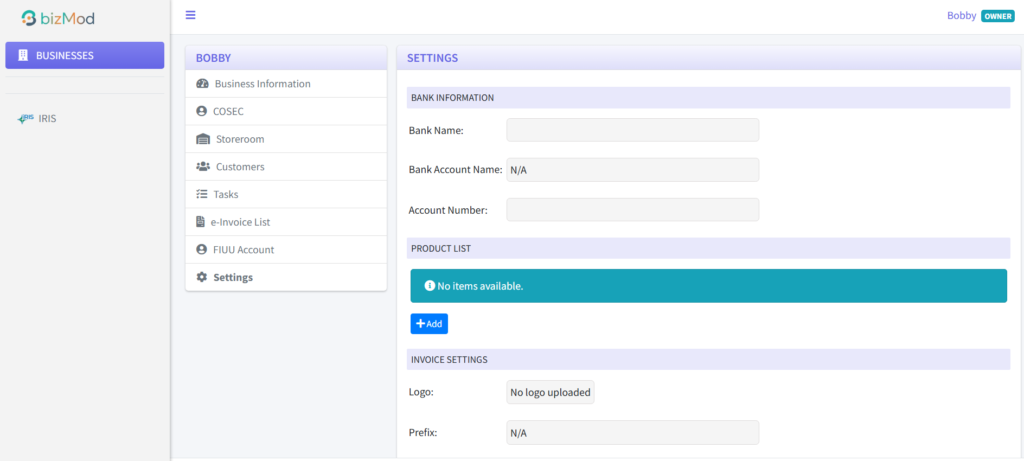Screen dimensions: 1024x461
Task: Focus the Account Number input box
Action: pos(632,210)
